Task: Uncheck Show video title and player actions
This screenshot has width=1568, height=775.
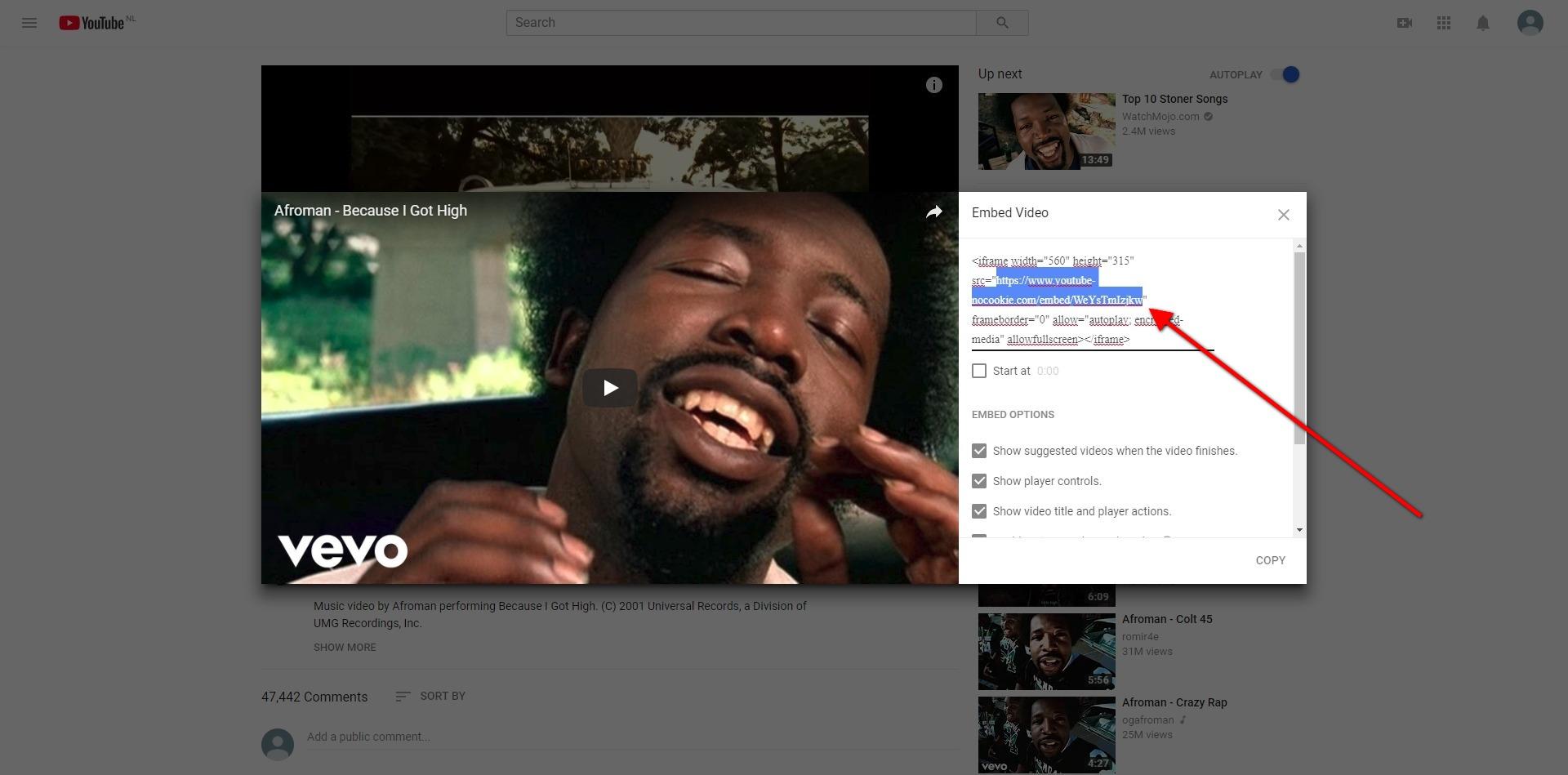Action: [x=979, y=511]
